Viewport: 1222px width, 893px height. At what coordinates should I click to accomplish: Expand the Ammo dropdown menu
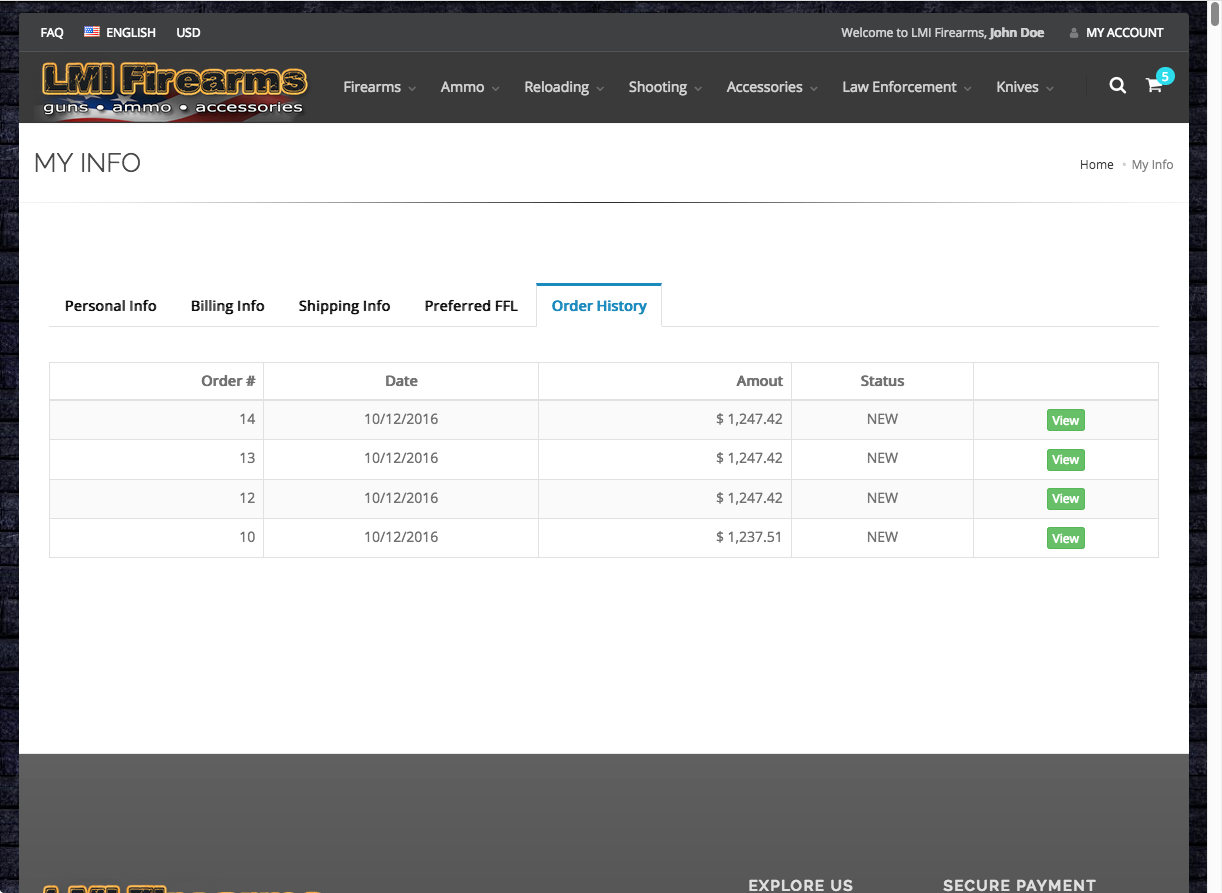[x=470, y=87]
